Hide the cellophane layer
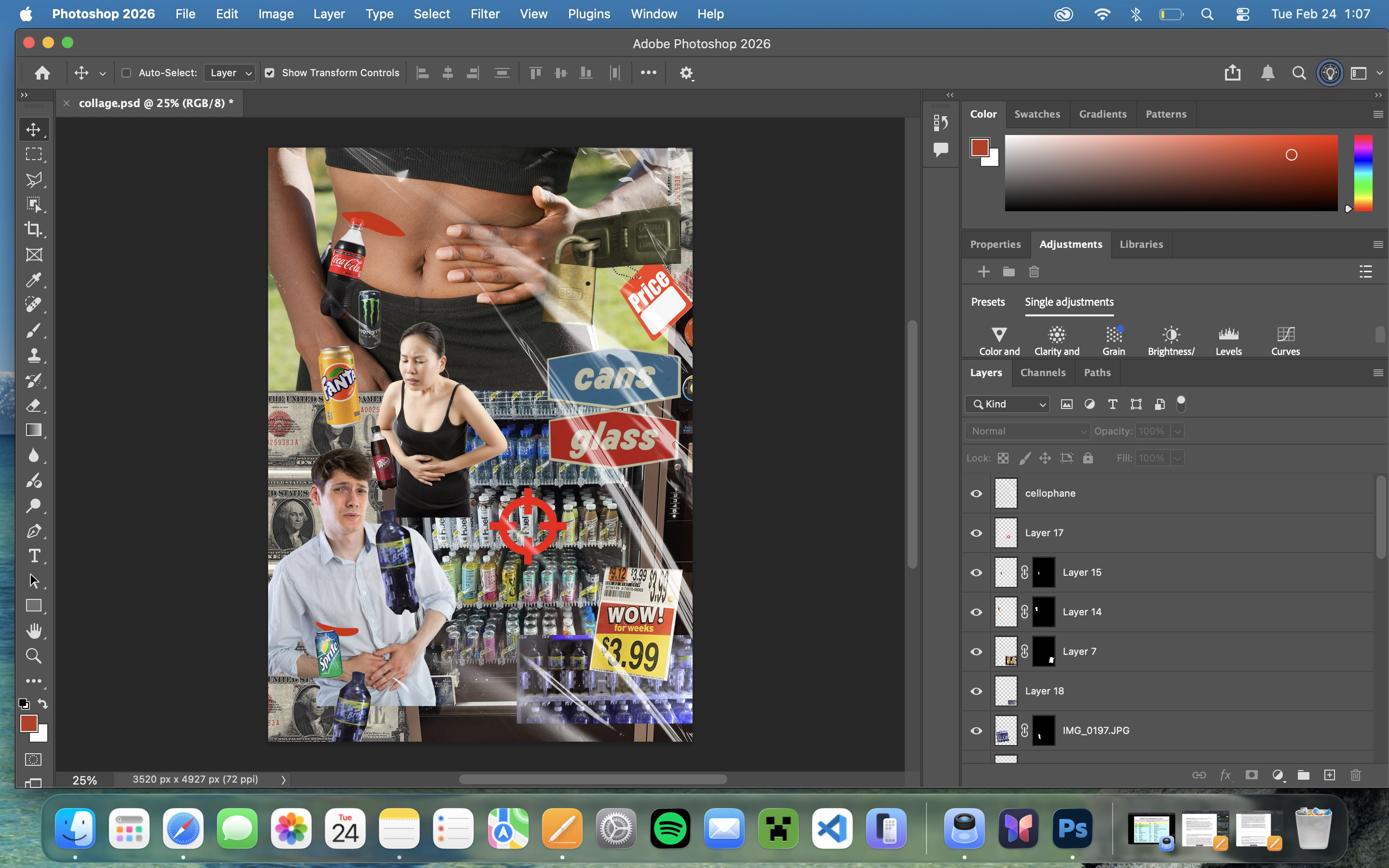The image size is (1389, 868). coord(976,493)
